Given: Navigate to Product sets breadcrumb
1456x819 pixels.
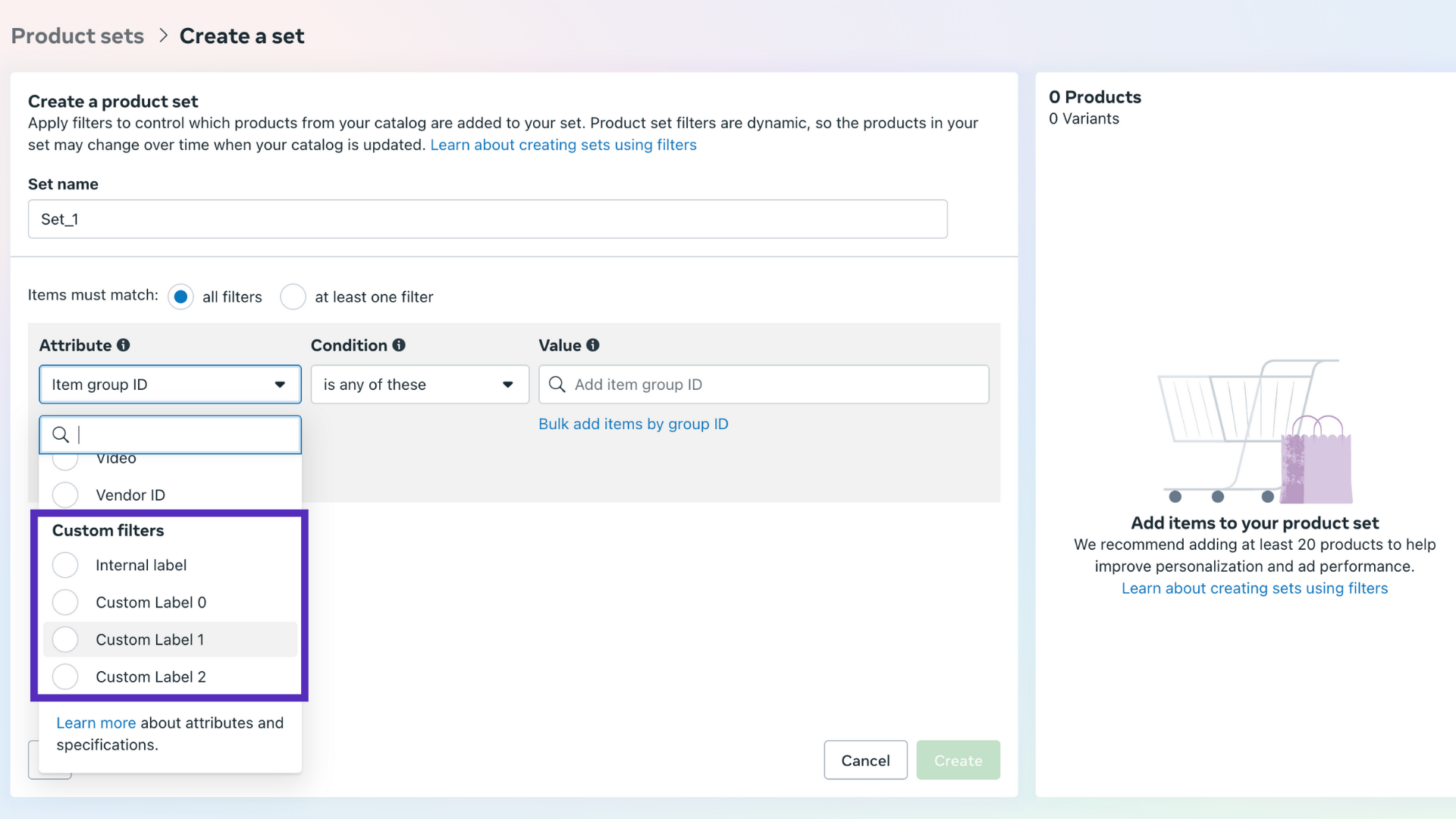Looking at the screenshot, I should point(77,36).
